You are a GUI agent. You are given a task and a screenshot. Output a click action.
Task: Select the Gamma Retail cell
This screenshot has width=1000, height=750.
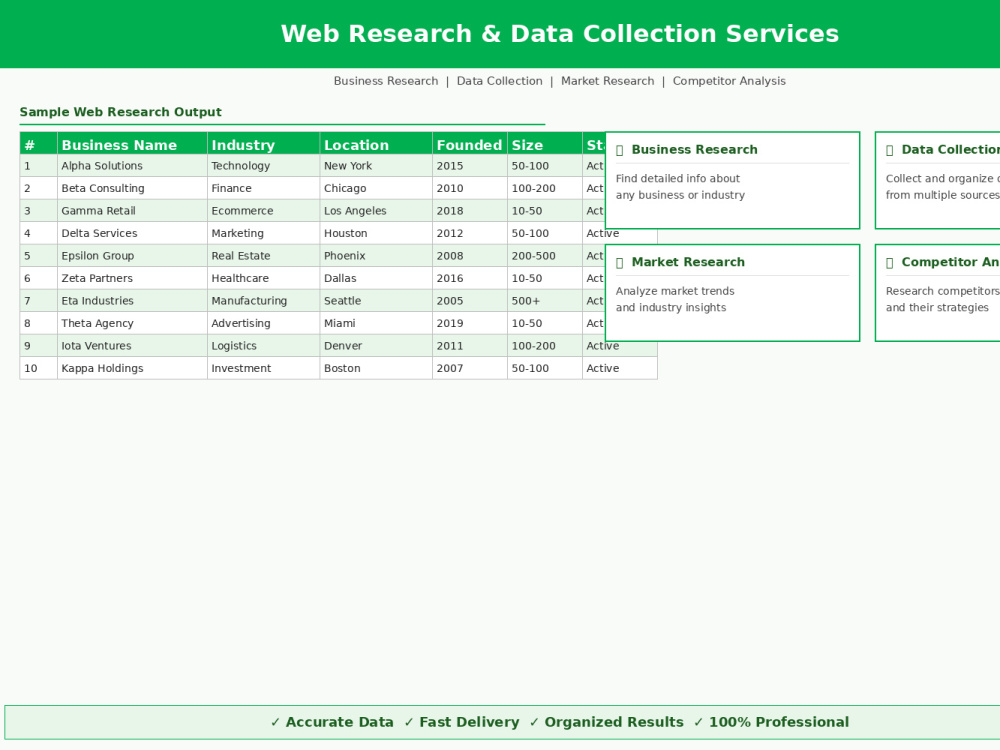pyautogui.click(x=132, y=210)
